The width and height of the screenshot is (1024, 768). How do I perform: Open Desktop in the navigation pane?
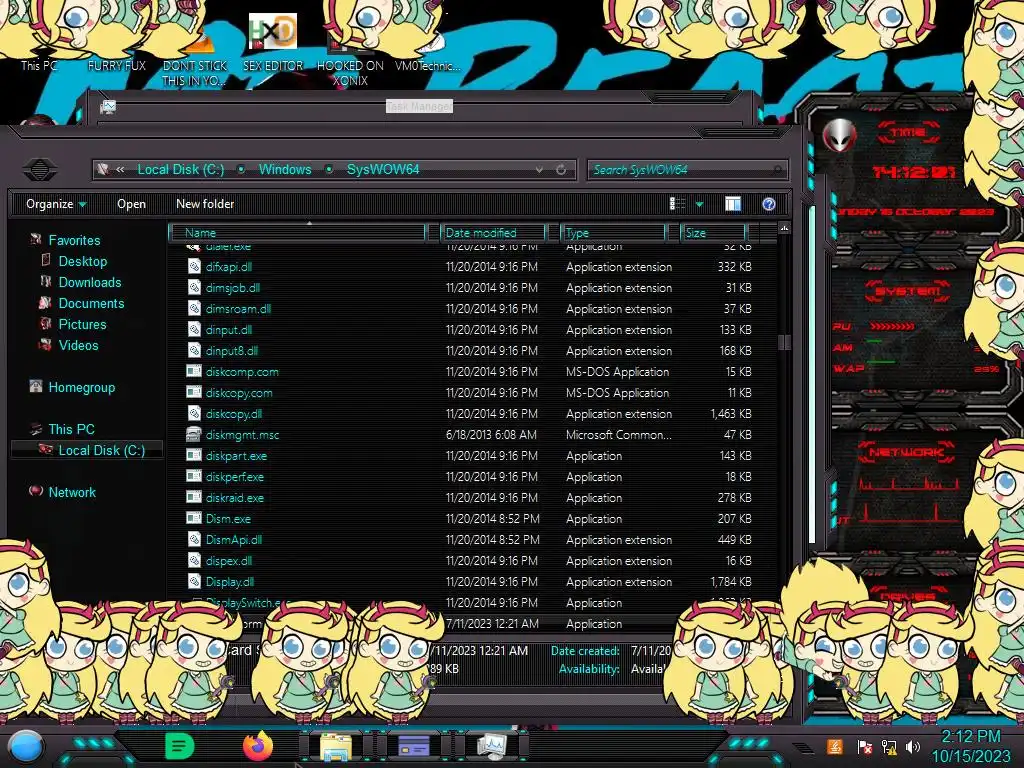pyautogui.click(x=83, y=261)
